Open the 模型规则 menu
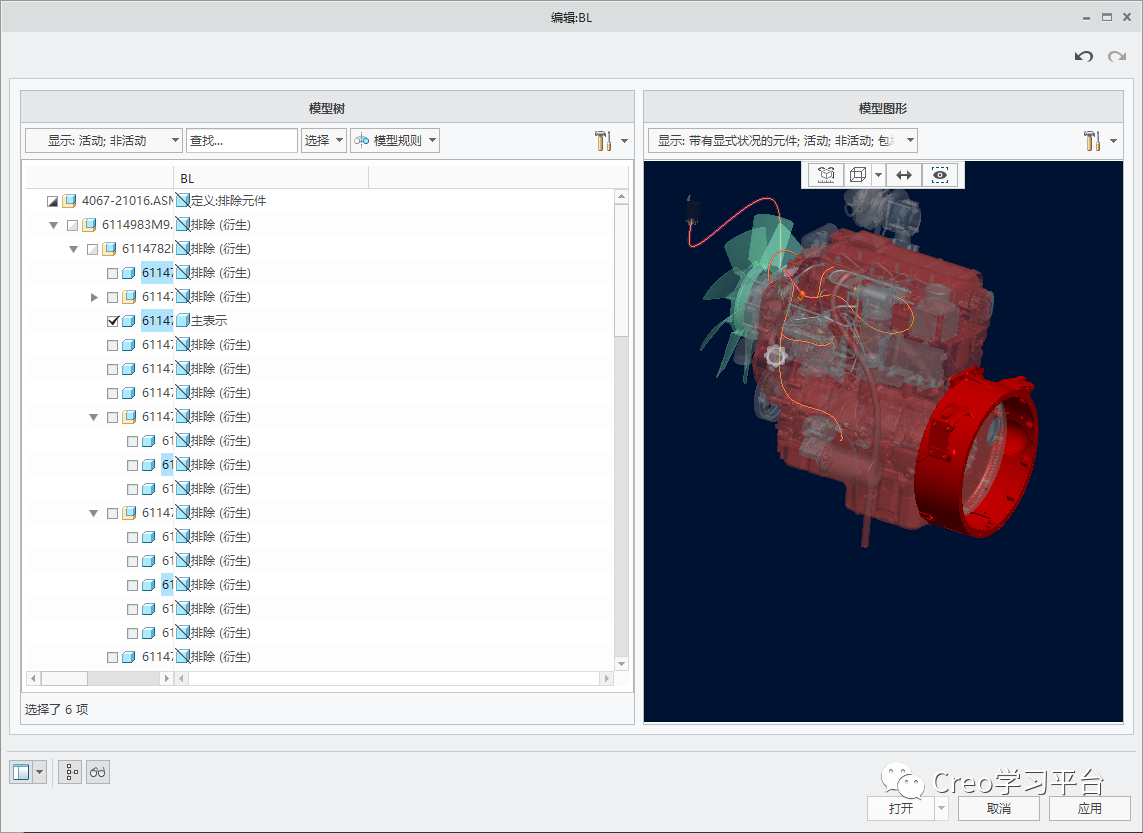Image resolution: width=1143 pixels, height=833 pixels. point(394,141)
